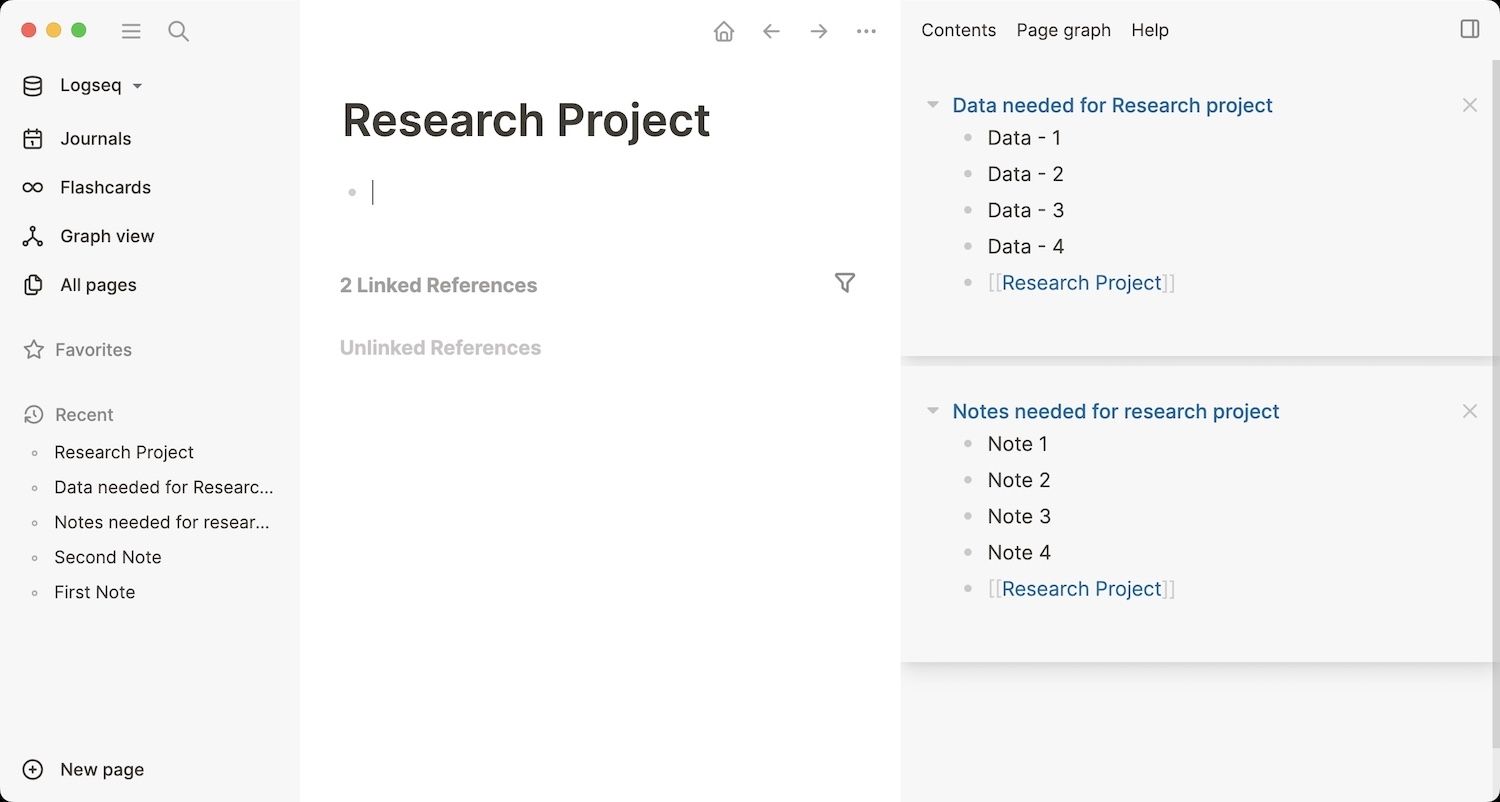
Task: Open the All pages list
Action: [x=96, y=285]
